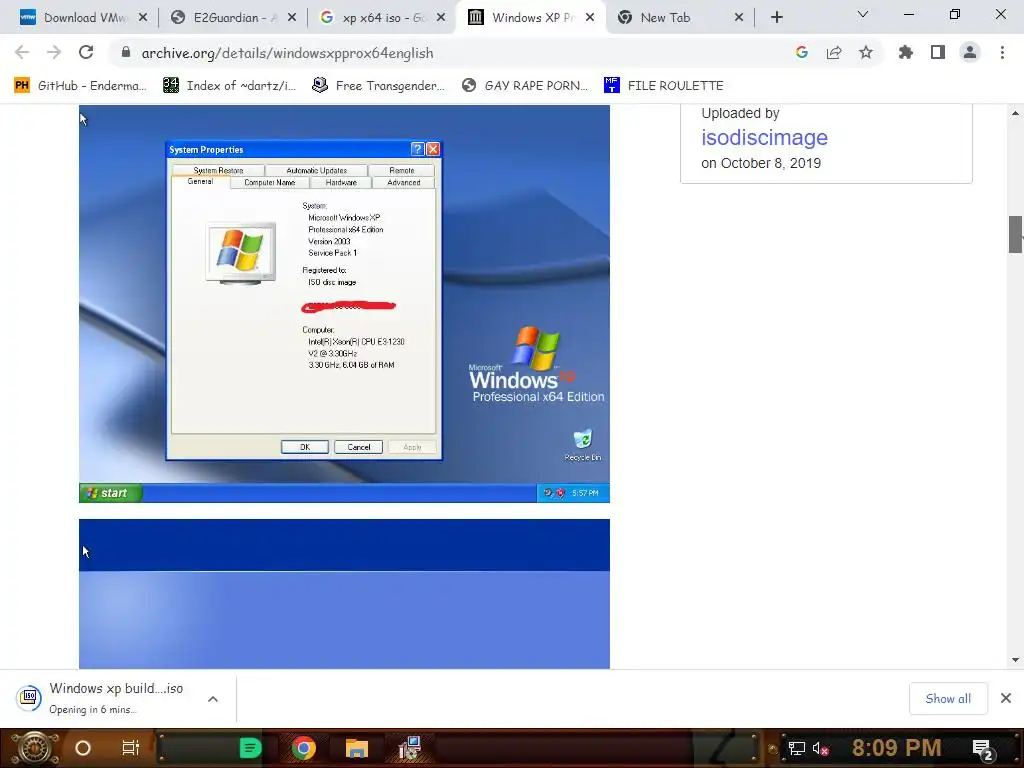Open the Extensions puzzle icon
This screenshot has width=1024, height=768.
905,52
